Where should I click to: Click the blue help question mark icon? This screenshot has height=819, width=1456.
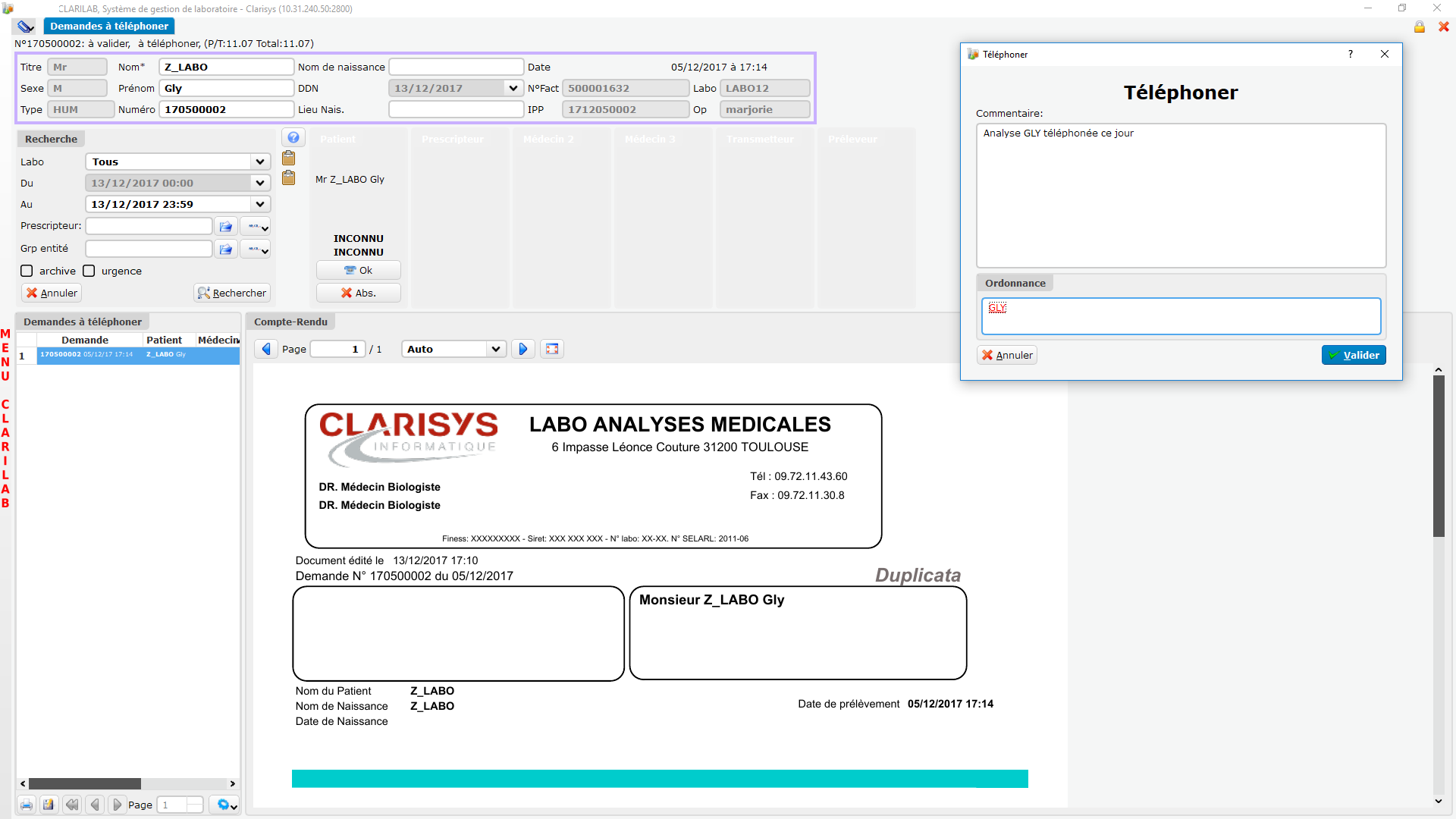293,137
